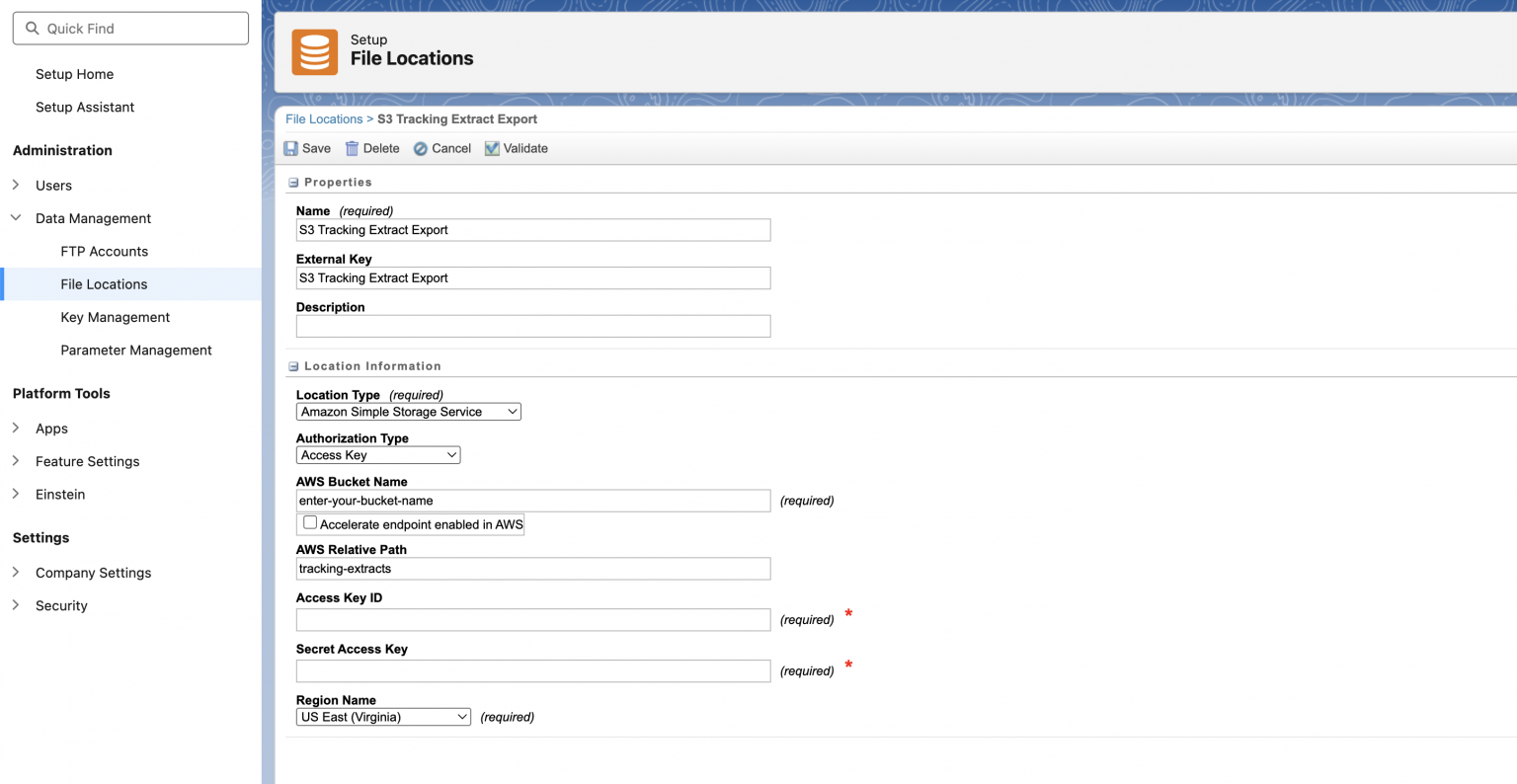Screen dimensions: 1517x784
Task: Expand the Security chevron
Action: point(16,604)
